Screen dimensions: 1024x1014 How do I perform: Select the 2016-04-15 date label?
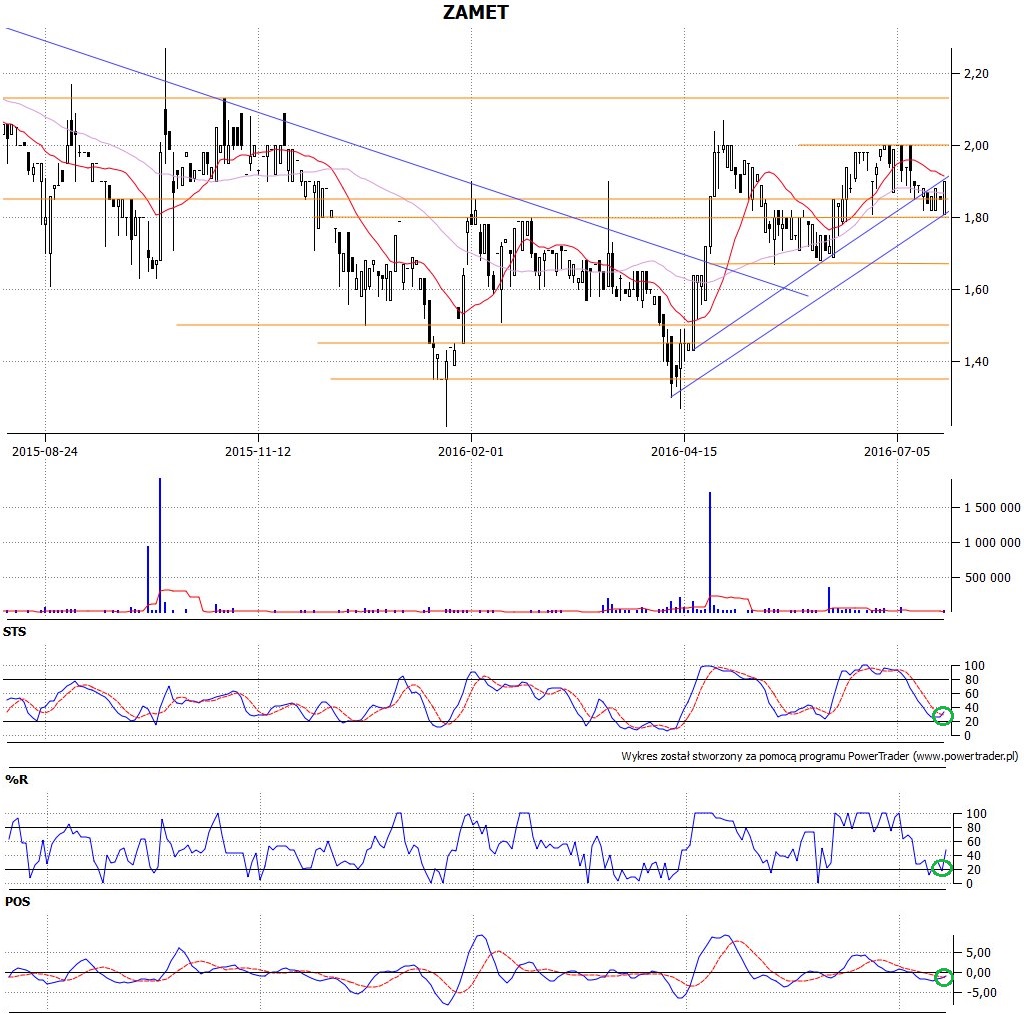684,451
